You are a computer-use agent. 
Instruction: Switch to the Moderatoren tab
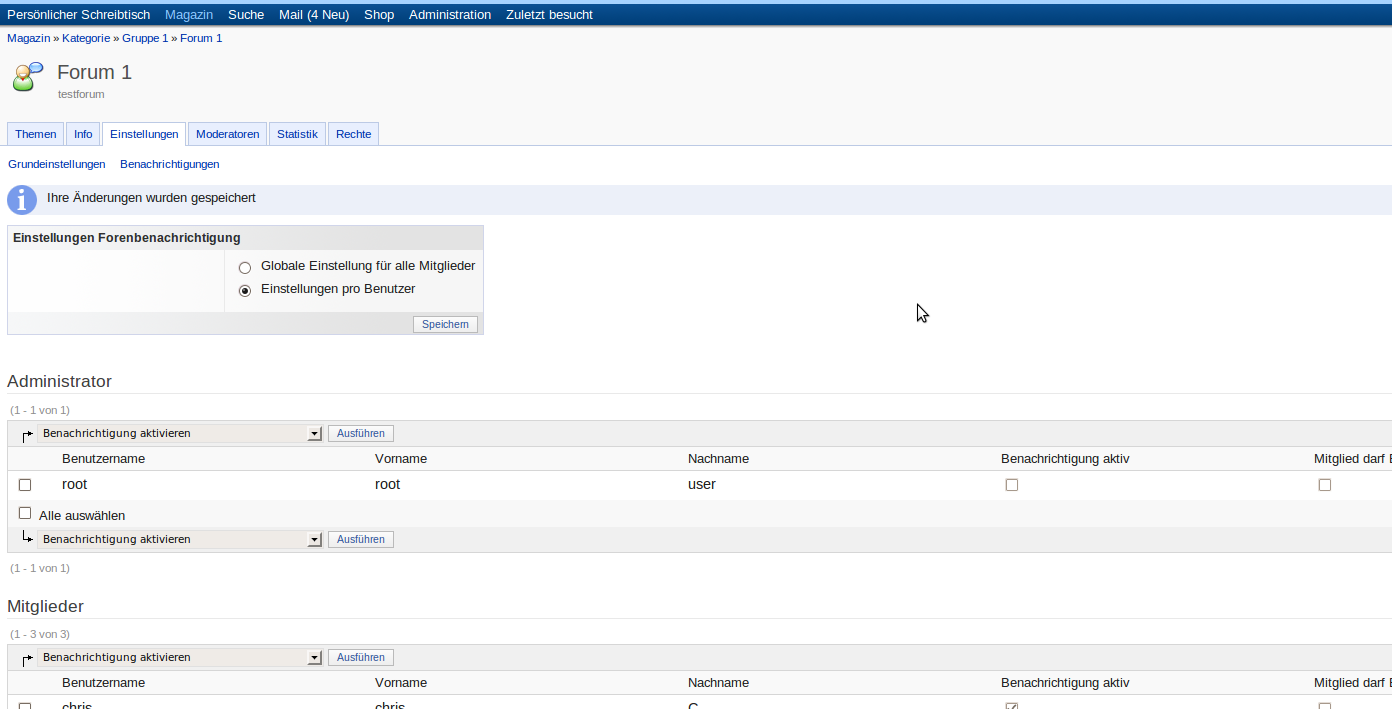click(228, 134)
